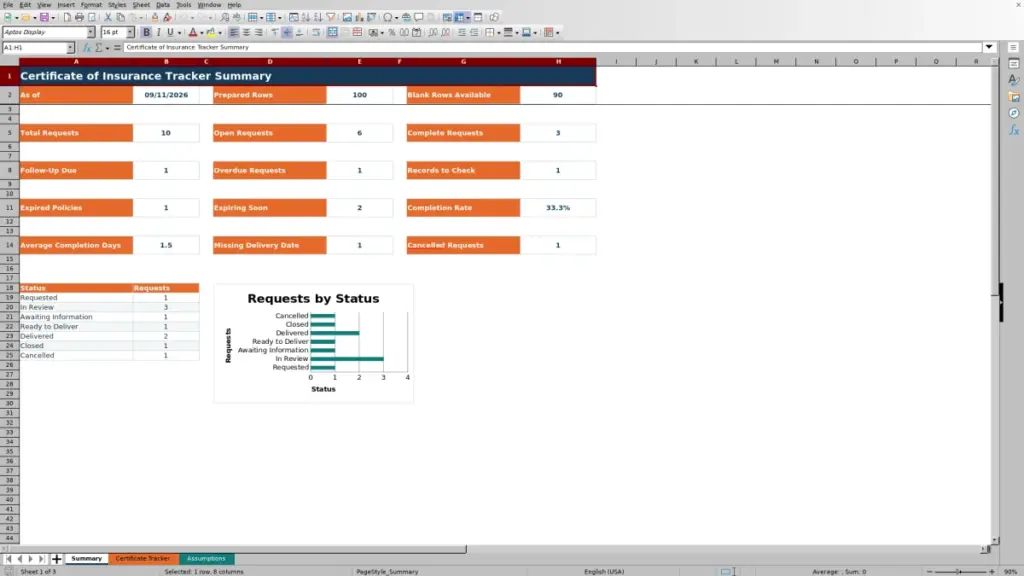The image size is (1024, 576).
Task: Switch to the Assumptions sheet tab
Action: tap(206, 558)
